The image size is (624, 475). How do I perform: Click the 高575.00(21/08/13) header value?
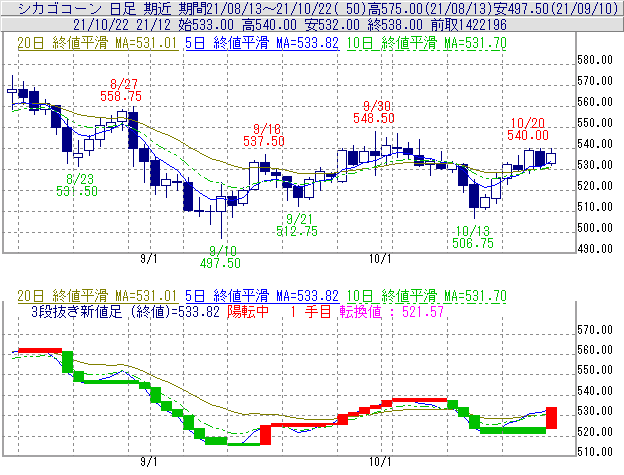tap(430, 8)
